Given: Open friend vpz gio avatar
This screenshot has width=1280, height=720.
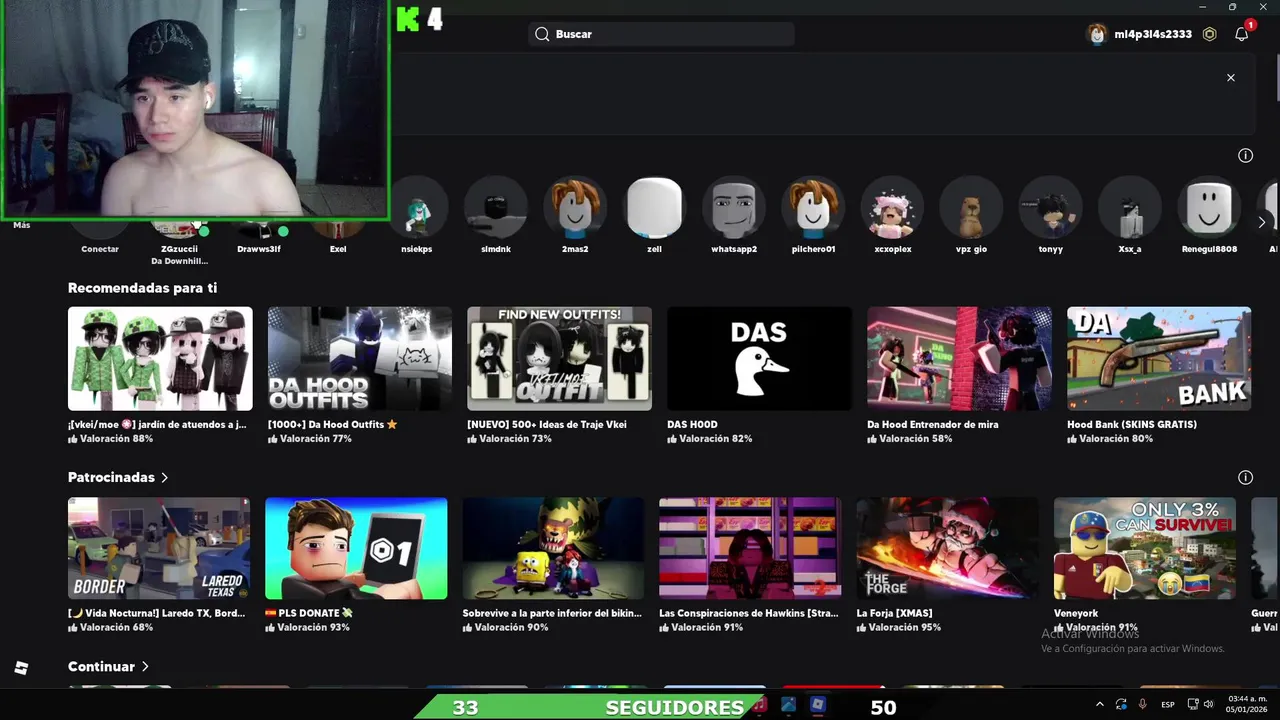Looking at the screenshot, I should [x=971, y=208].
